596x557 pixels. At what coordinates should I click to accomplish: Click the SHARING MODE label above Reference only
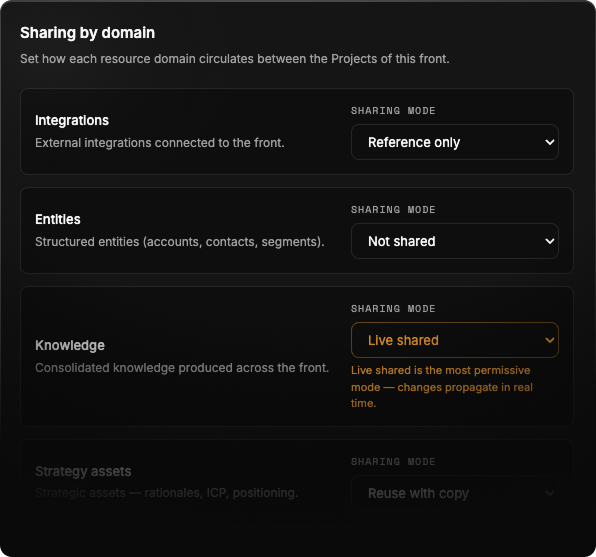point(393,111)
